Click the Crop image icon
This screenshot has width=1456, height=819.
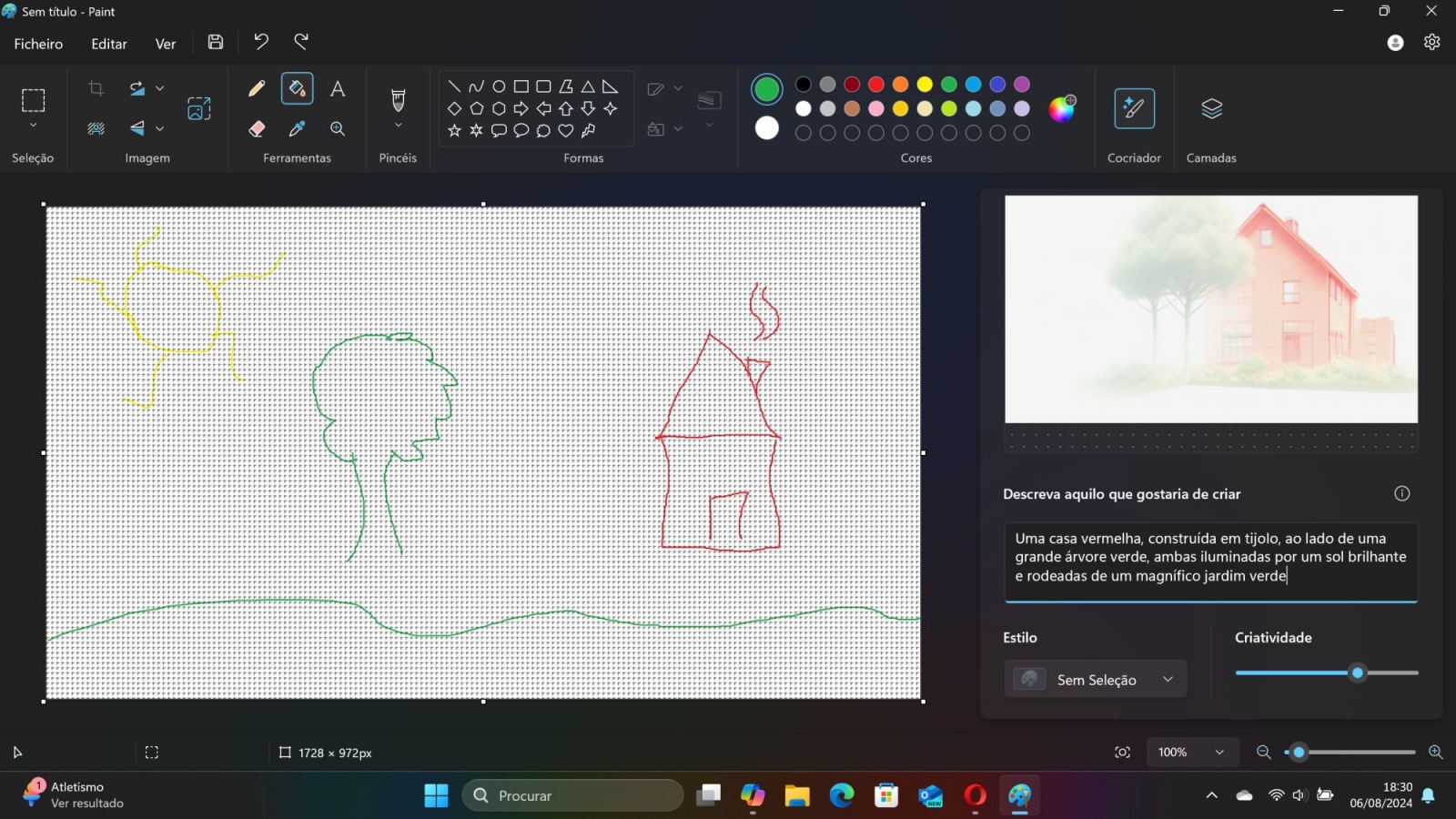(96, 88)
